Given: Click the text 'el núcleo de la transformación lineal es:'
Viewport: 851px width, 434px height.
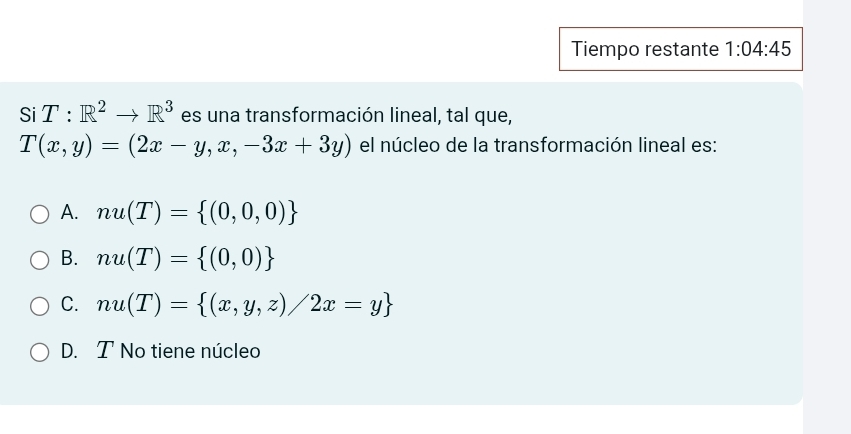Looking at the screenshot, I should (x=538, y=145).
